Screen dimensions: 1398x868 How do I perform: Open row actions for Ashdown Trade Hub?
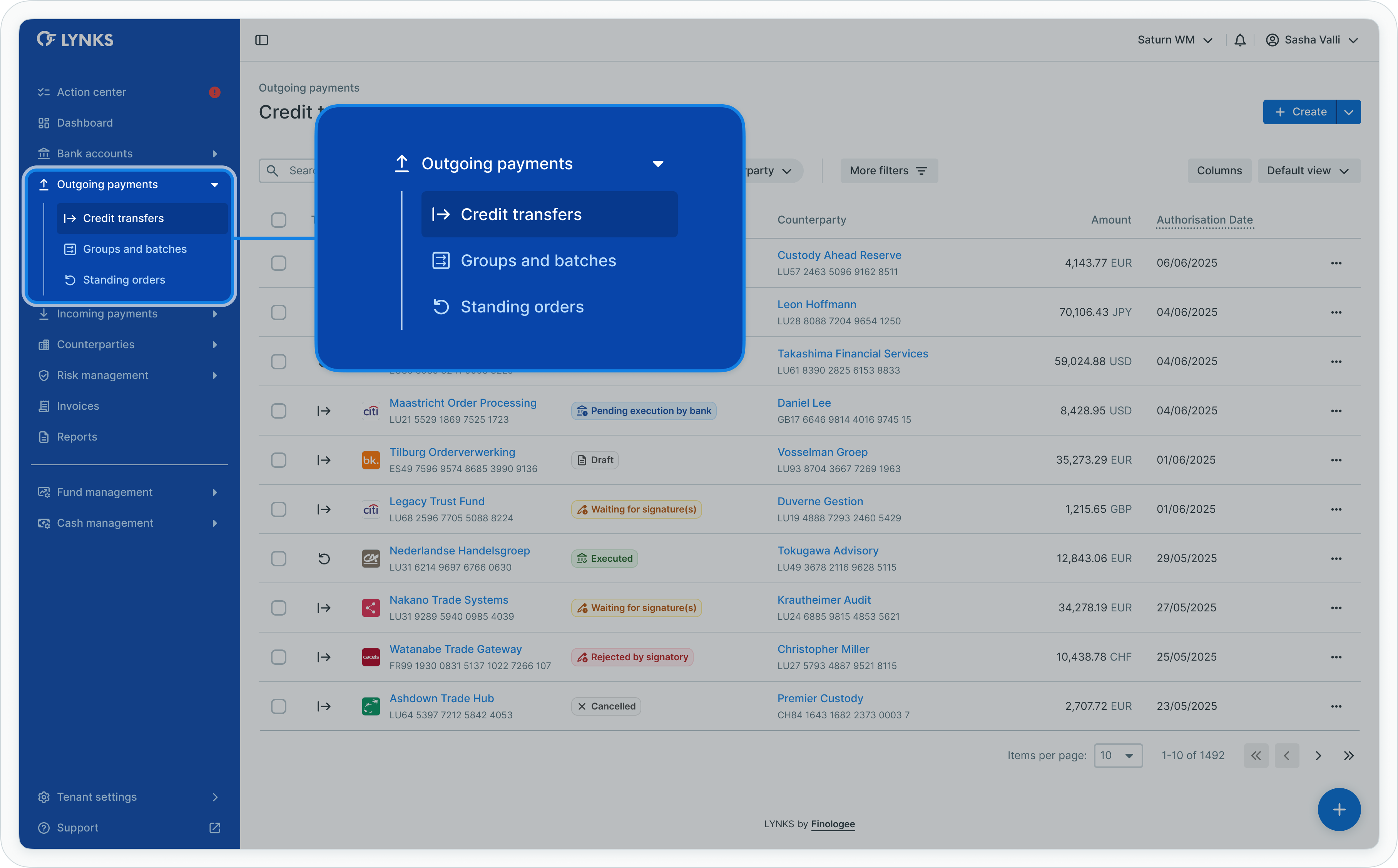1336,706
